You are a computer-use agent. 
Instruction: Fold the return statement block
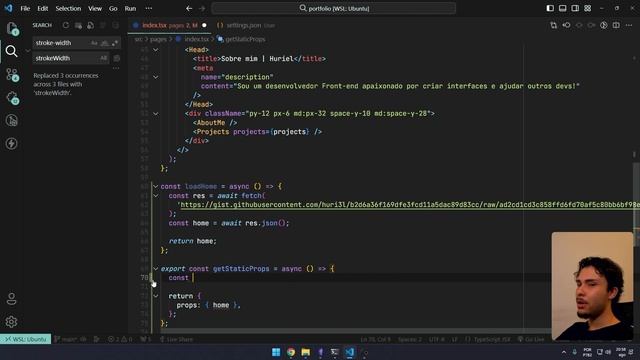[x=156, y=296]
